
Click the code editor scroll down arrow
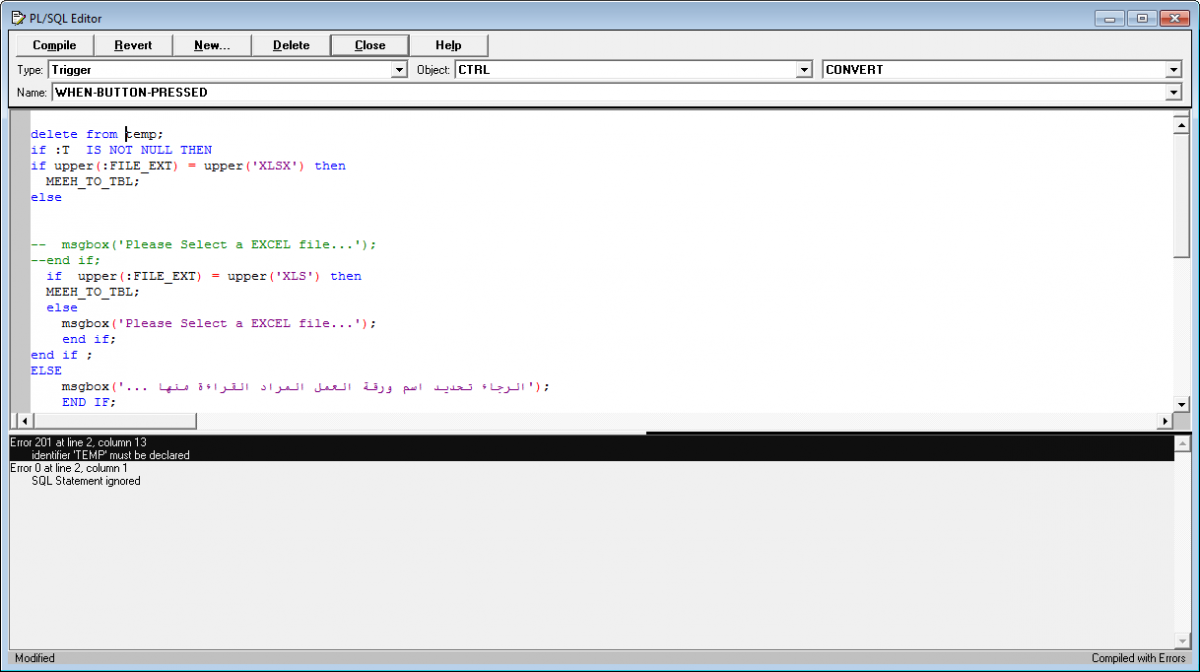(x=1181, y=404)
